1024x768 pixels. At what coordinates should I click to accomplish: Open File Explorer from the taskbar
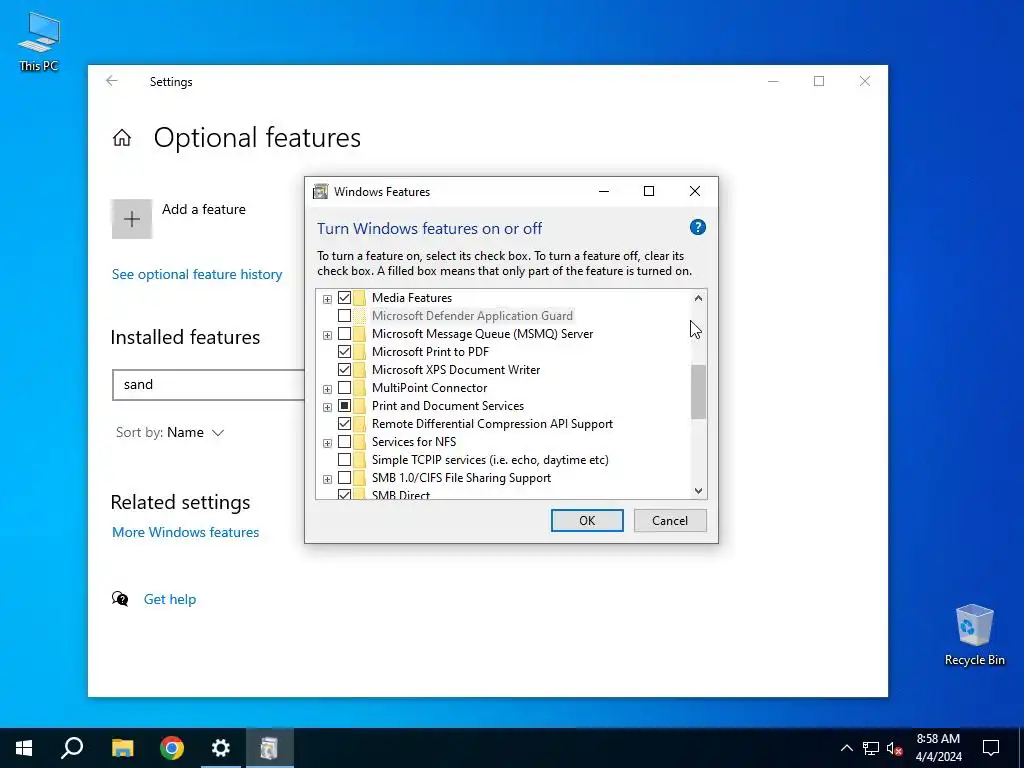click(122, 748)
